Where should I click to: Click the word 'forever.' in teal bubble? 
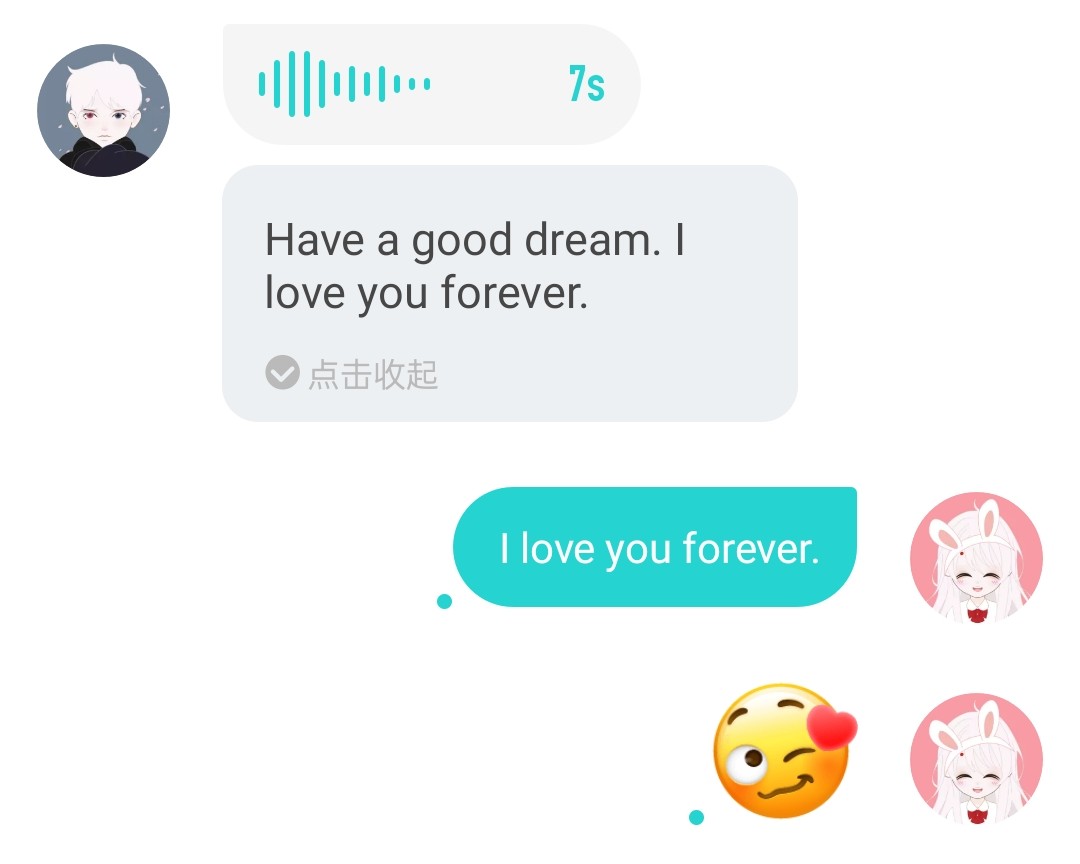tap(751, 548)
